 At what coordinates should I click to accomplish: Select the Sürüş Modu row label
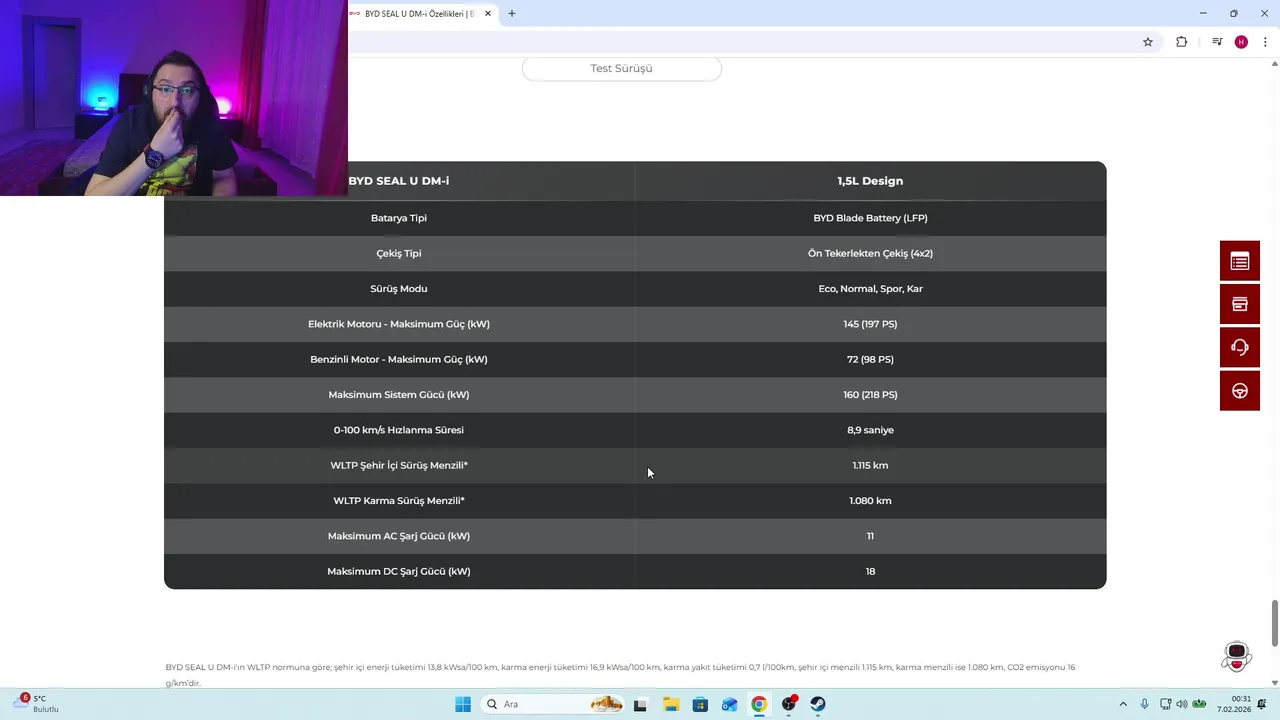click(399, 289)
